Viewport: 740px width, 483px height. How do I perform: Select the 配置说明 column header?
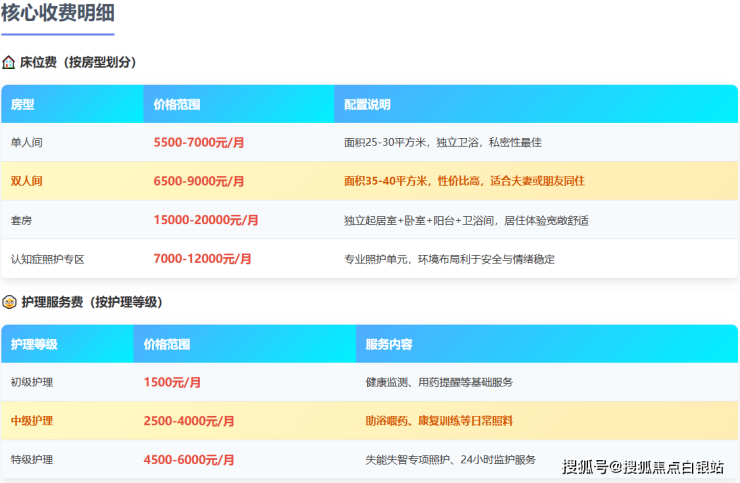[x=367, y=104]
